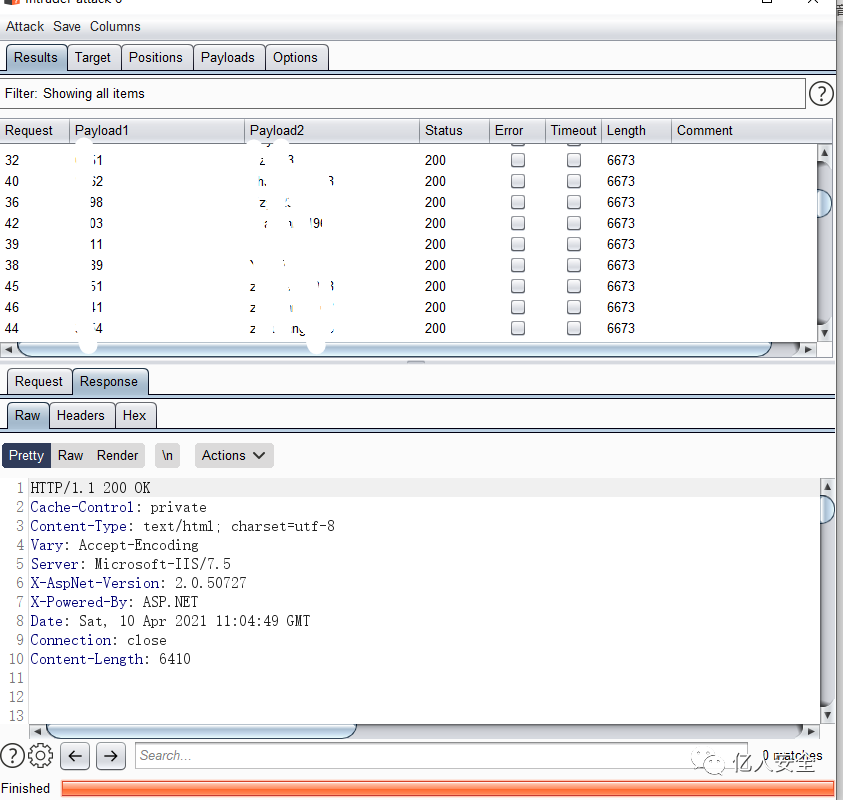Image resolution: width=843 pixels, height=800 pixels.
Task: Switch to the Results tab
Action: 36,58
